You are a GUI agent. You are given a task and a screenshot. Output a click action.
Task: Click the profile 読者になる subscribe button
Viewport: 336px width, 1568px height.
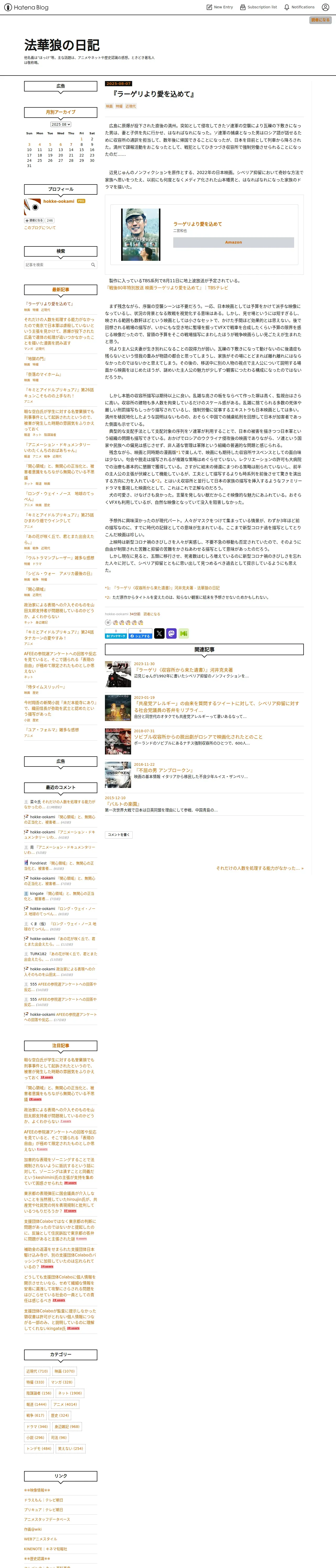tap(34, 220)
